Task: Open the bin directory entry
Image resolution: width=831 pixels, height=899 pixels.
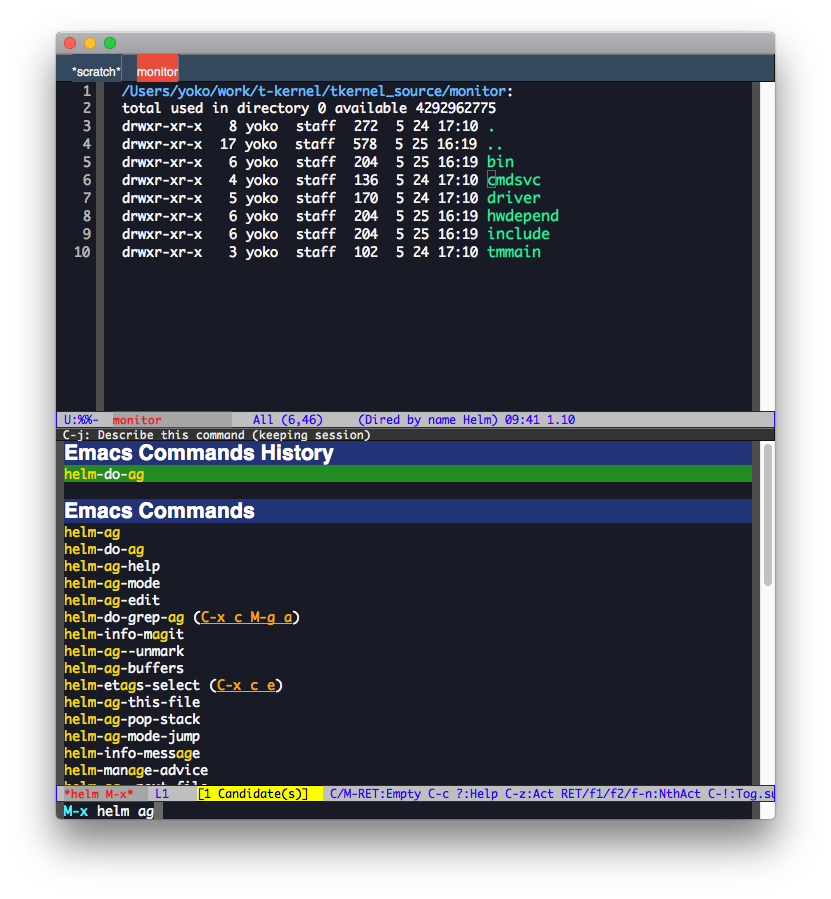Action: coord(500,162)
